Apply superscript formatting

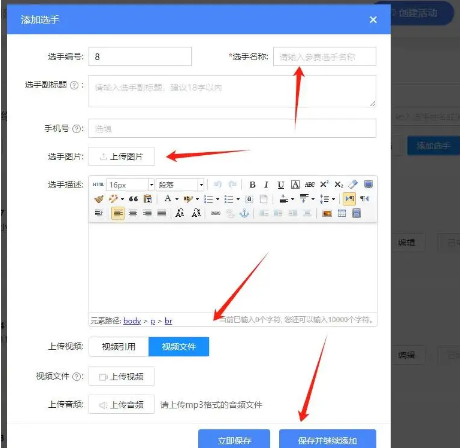click(x=324, y=184)
